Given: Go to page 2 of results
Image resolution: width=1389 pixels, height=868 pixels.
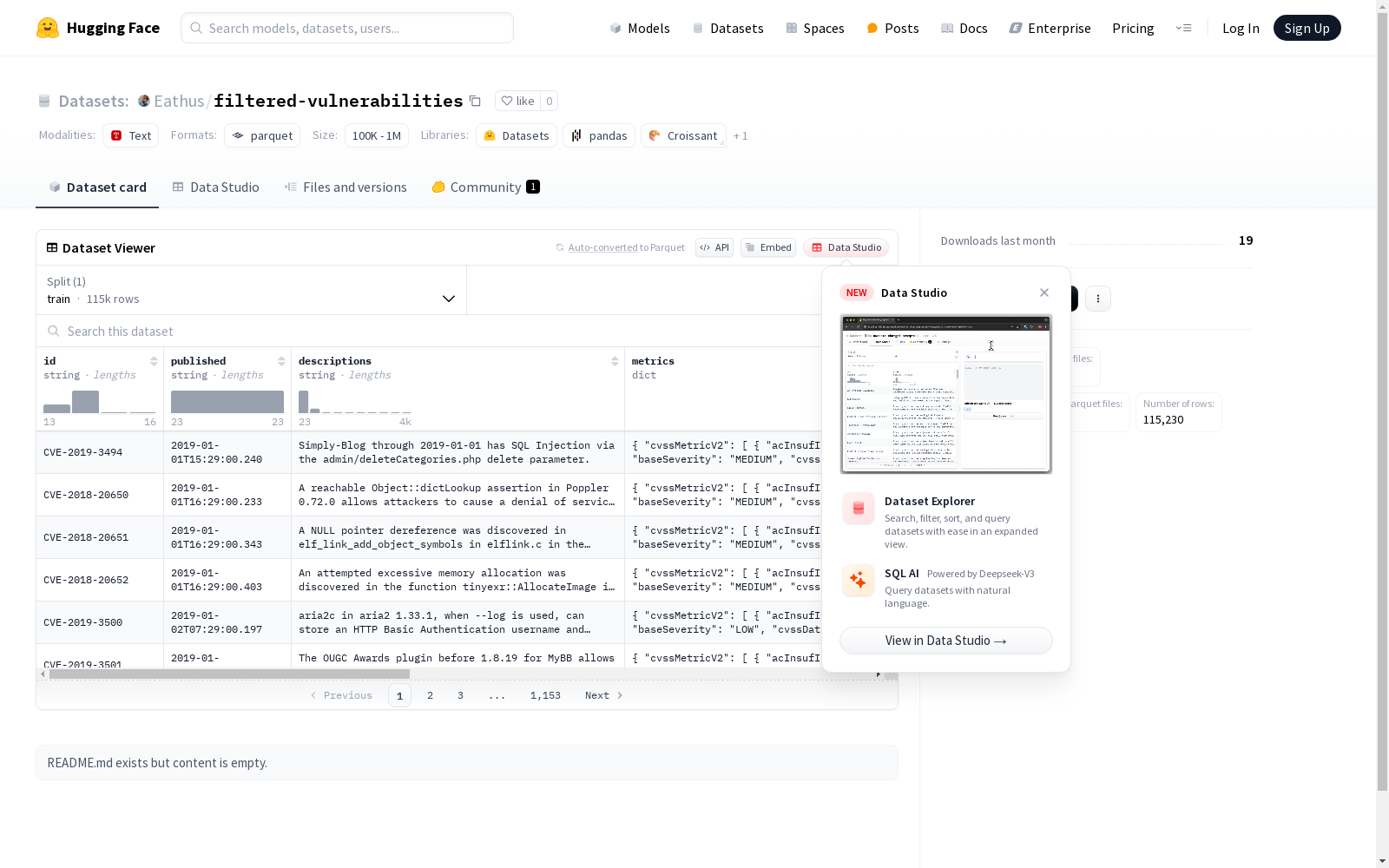Looking at the screenshot, I should coord(430,695).
